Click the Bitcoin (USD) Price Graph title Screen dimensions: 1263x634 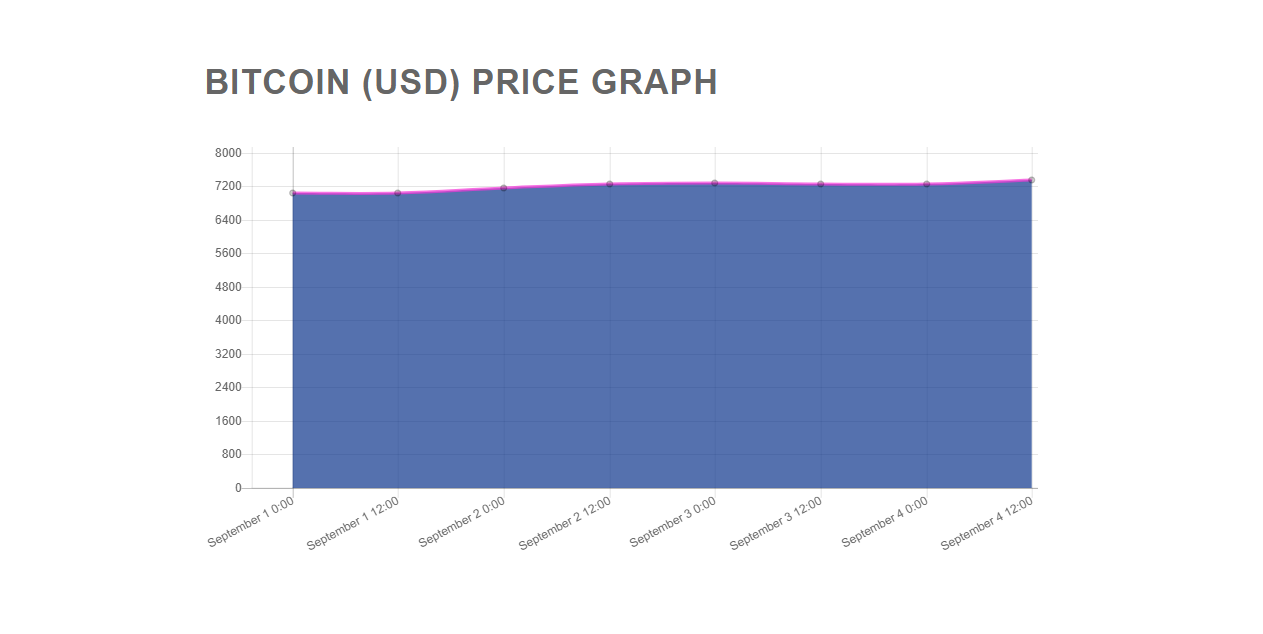[x=461, y=82]
